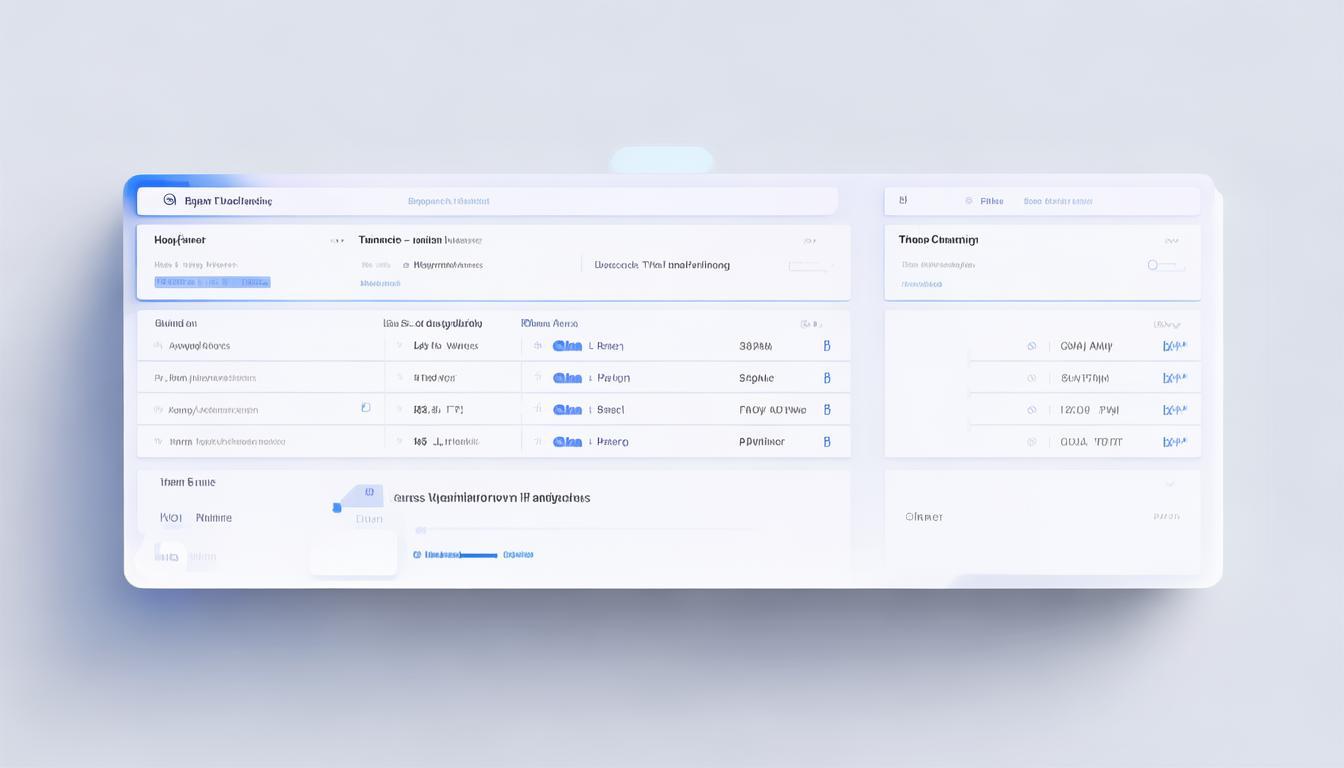1344x768 pixels.
Task: Click the blue link under the right top card title
Action: [921, 284]
